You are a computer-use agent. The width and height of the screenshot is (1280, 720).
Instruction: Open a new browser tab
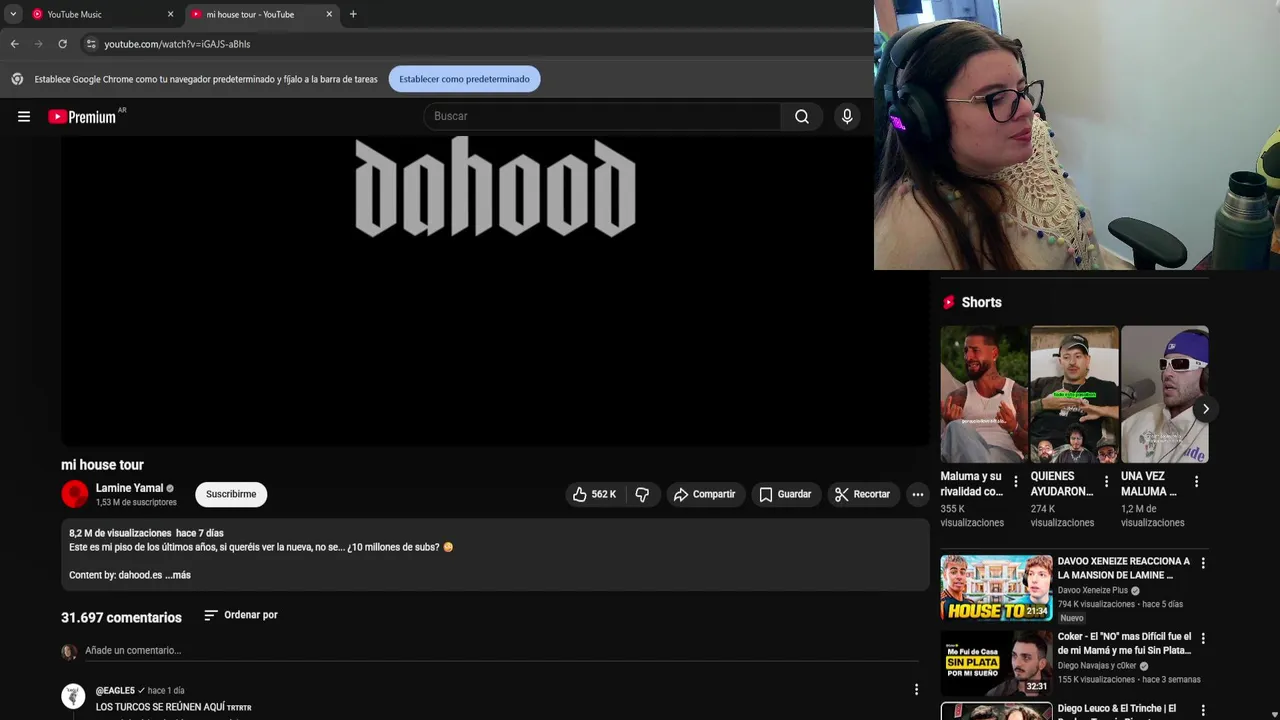coord(353,15)
